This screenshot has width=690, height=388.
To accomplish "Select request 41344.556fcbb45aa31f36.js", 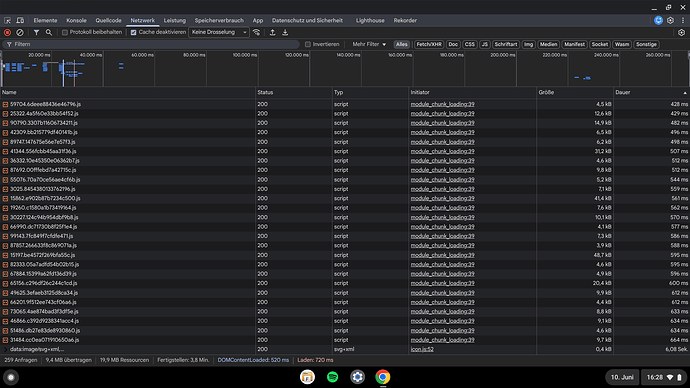I will (43, 152).
